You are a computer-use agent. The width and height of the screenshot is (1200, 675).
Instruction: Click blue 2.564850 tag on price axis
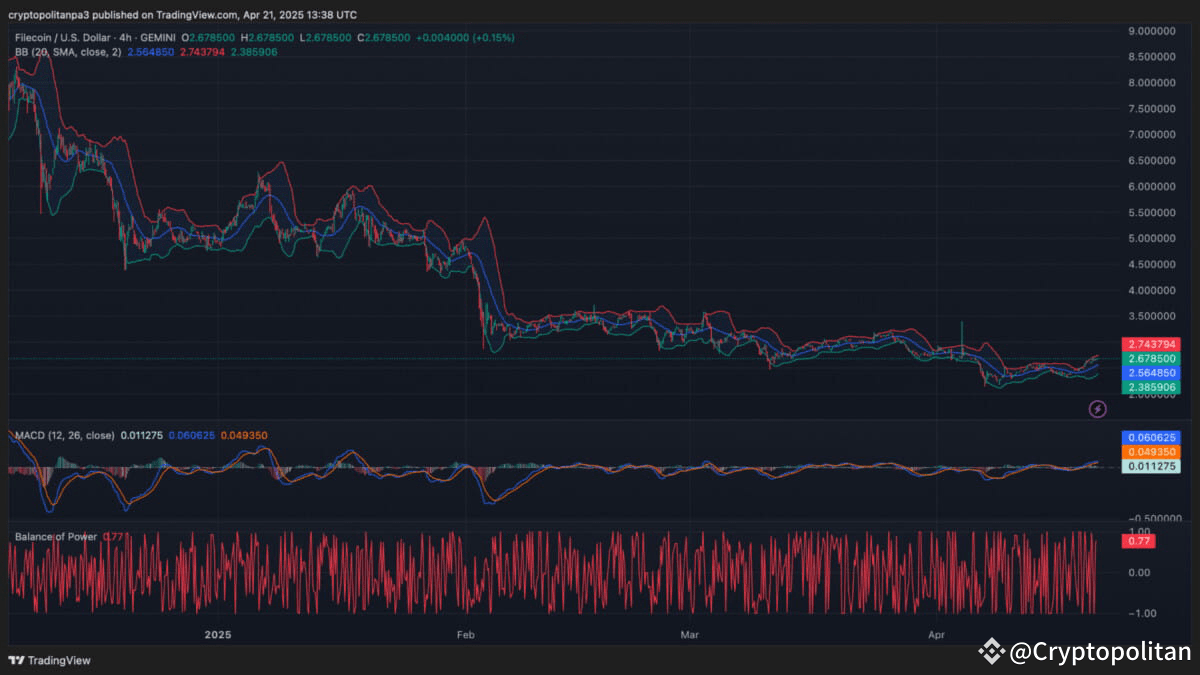pyautogui.click(x=1152, y=372)
